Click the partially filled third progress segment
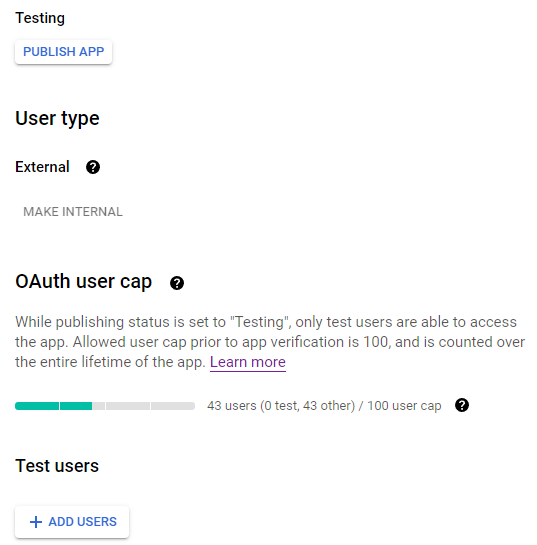 [98, 406]
